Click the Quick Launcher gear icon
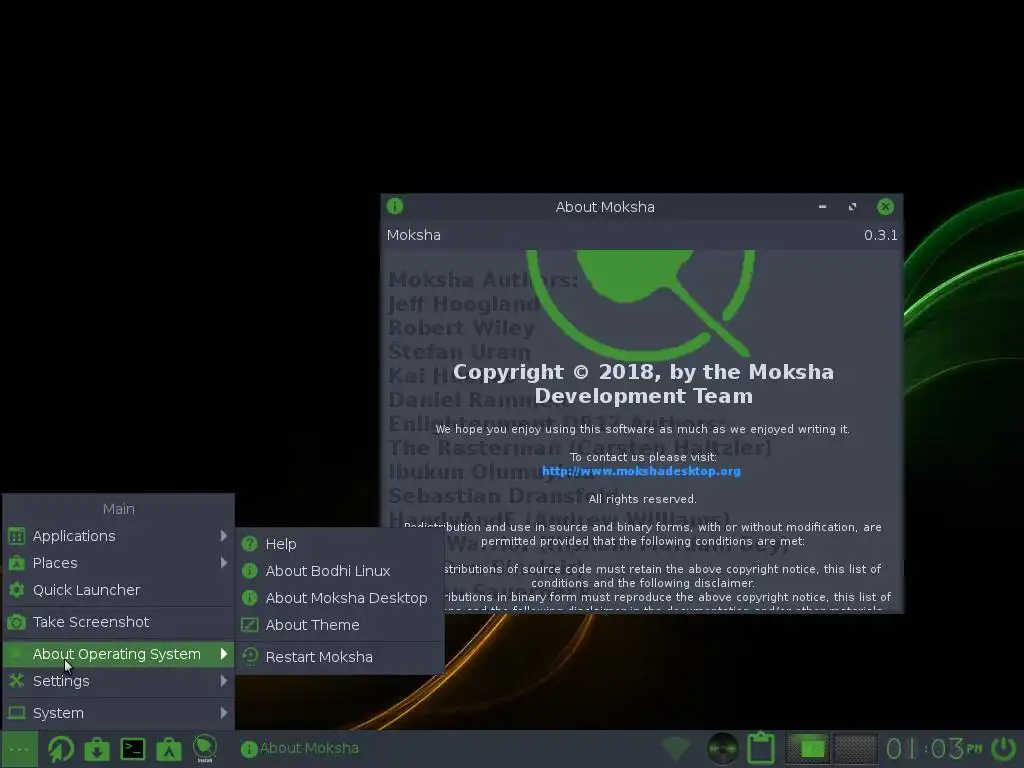 pyautogui.click(x=16, y=590)
